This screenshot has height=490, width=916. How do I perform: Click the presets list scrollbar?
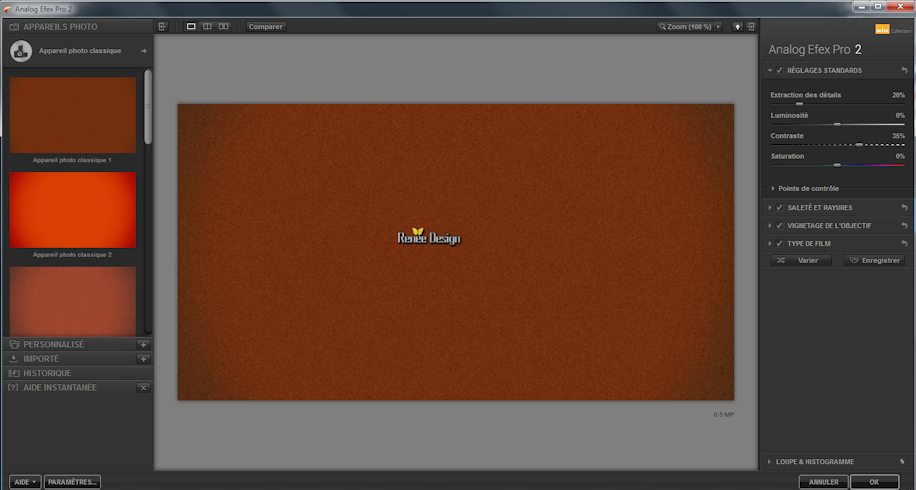pyautogui.click(x=148, y=107)
